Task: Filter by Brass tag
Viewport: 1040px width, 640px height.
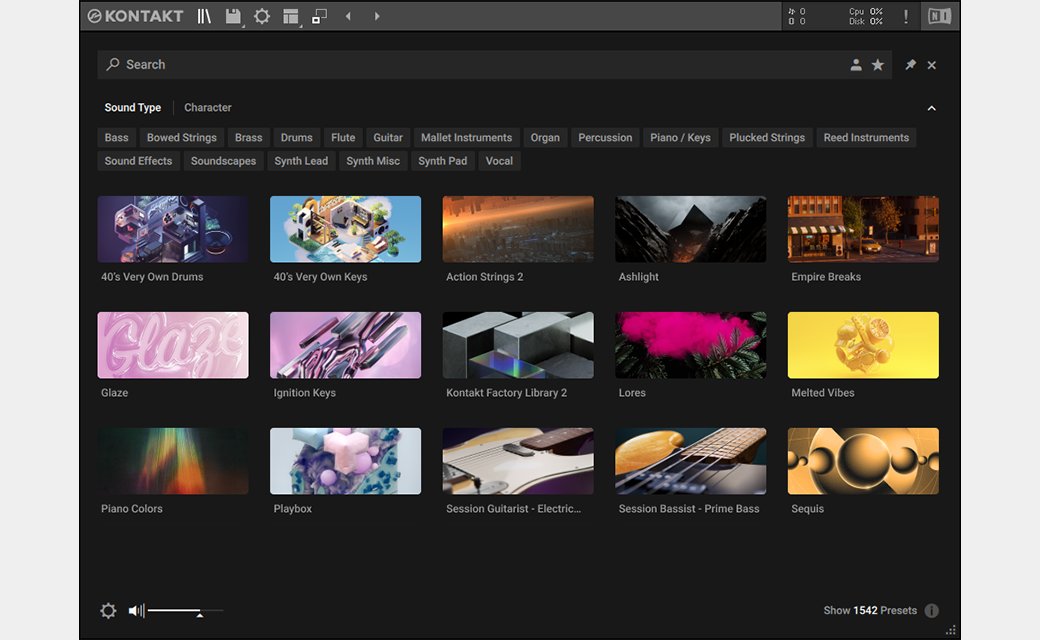Action: point(249,138)
